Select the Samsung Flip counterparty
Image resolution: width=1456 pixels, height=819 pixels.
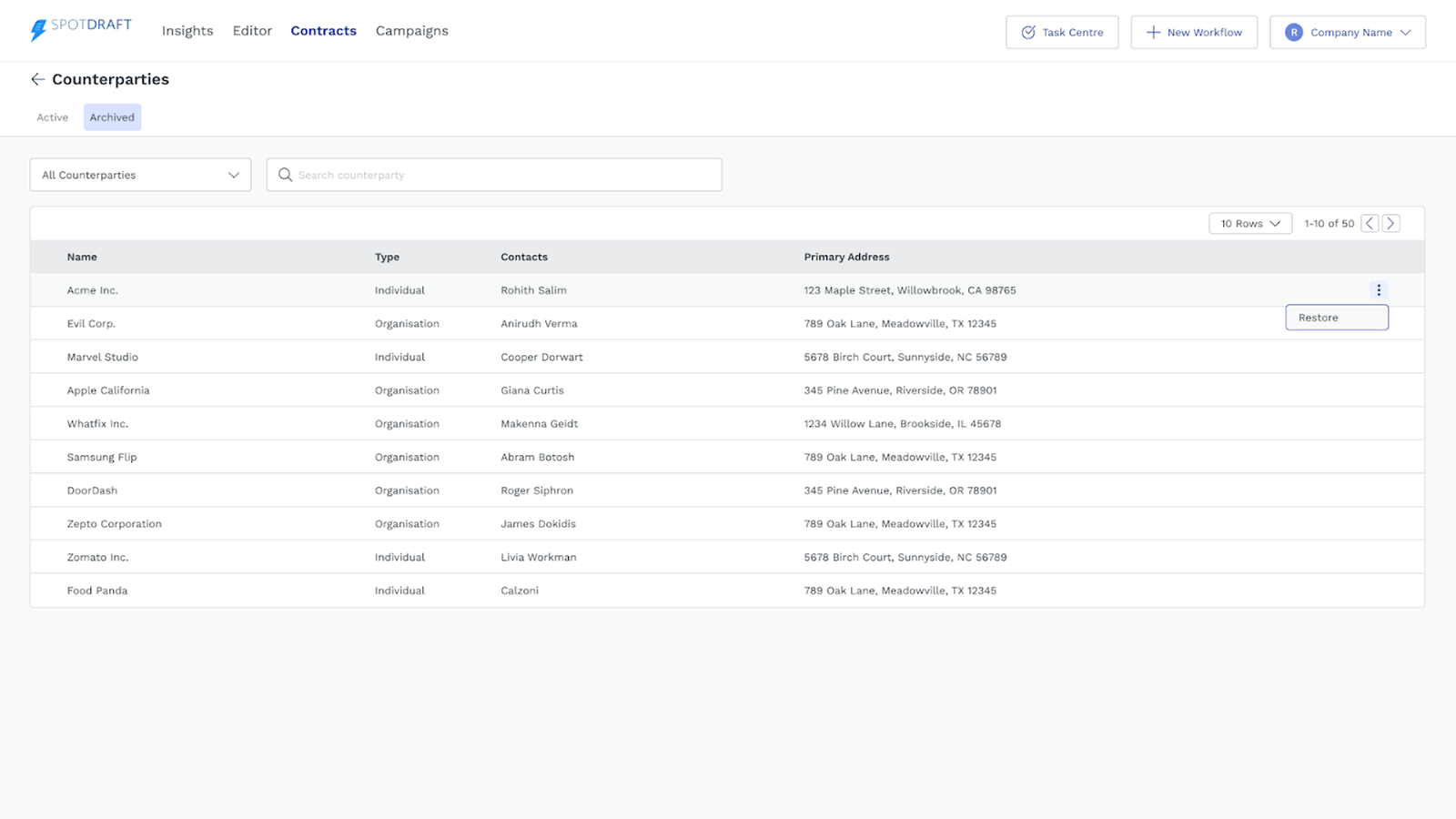(102, 458)
